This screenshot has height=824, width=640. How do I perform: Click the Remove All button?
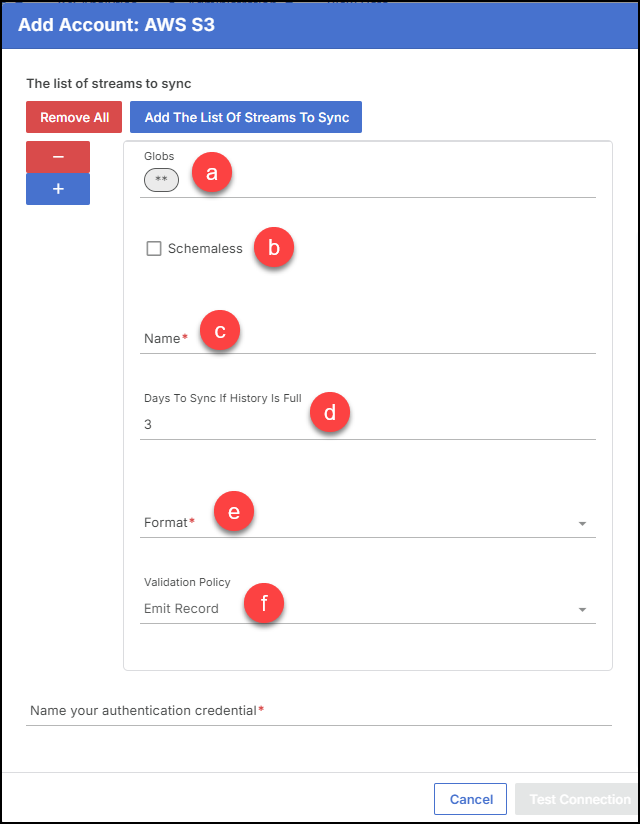pyautogui.click(x=74, y=117)
